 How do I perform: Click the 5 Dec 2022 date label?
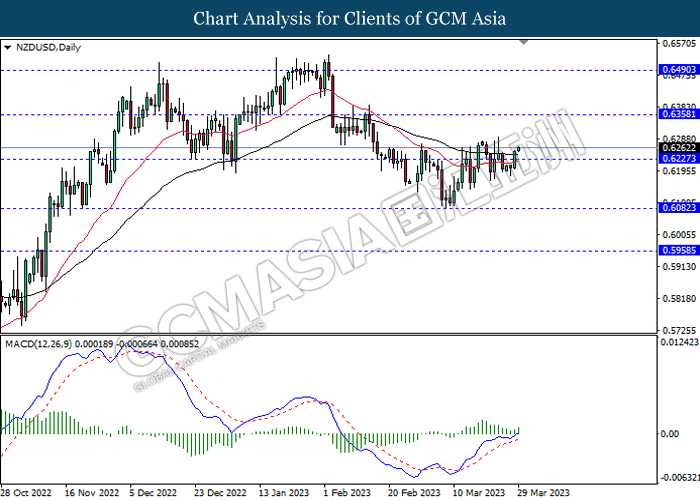point(153,492)
